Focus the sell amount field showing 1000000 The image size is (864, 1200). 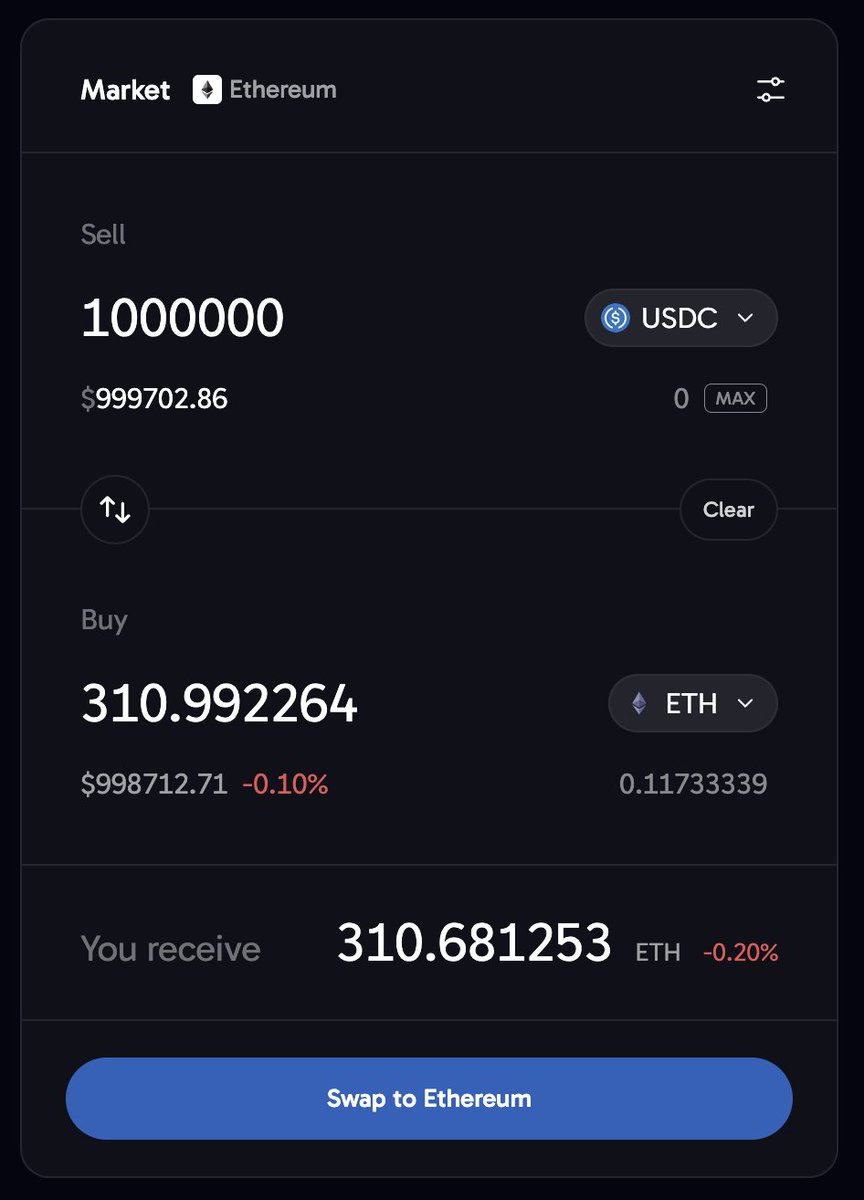(x=183, y=318)
